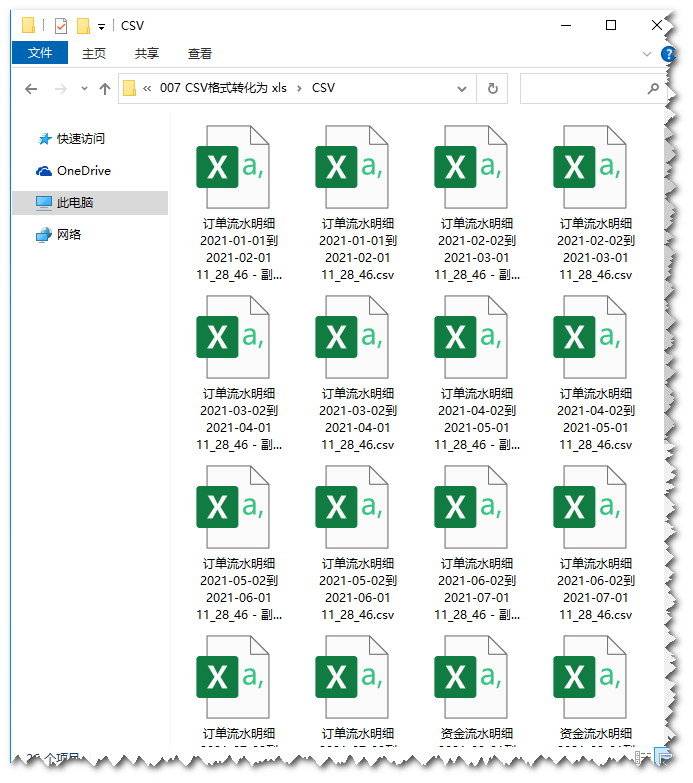Click the magnifier search icon
Image resolution: width=693 pixels, height=783 pixels.
click(653, 89)
